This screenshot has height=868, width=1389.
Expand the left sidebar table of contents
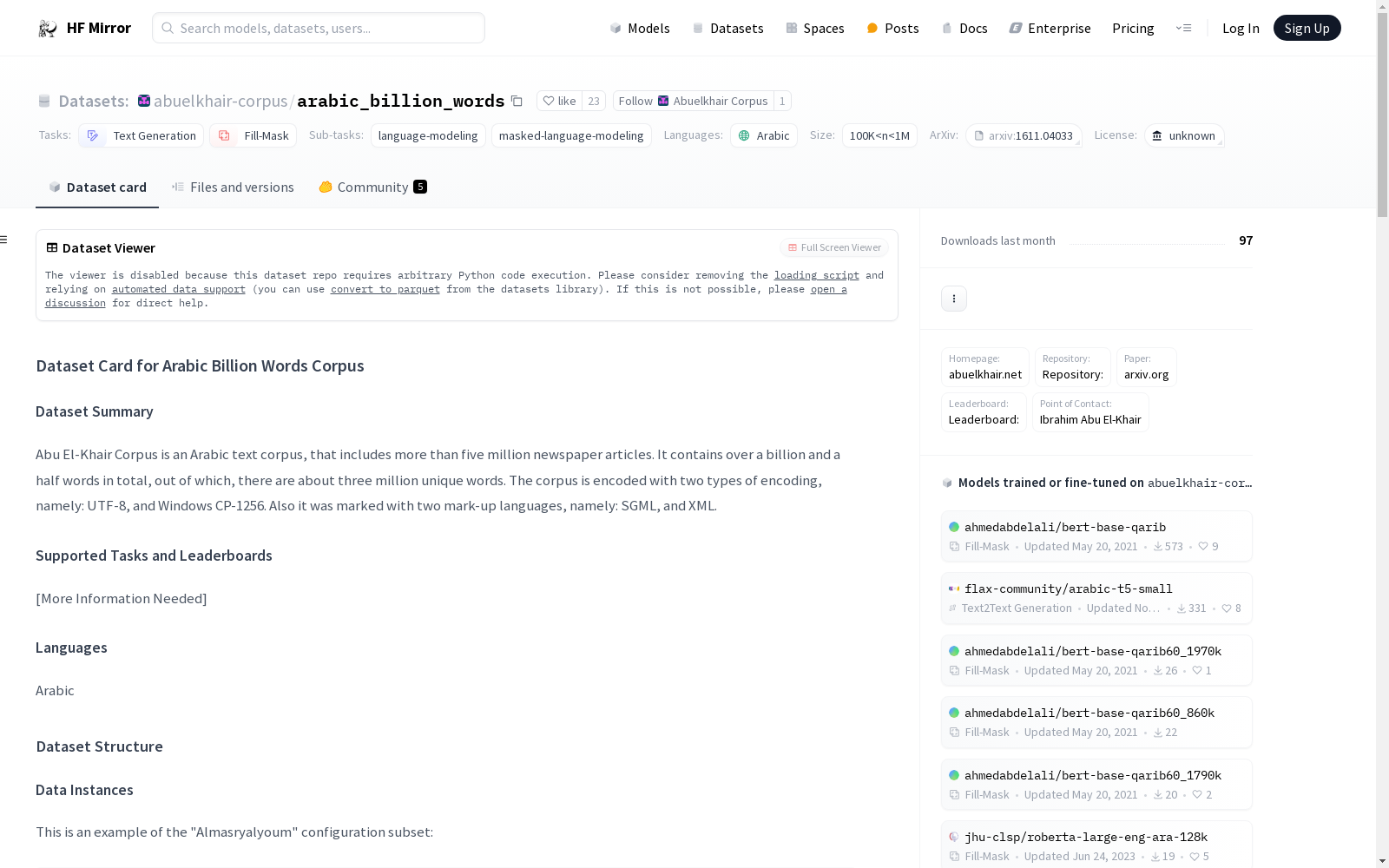pos(4,240)
